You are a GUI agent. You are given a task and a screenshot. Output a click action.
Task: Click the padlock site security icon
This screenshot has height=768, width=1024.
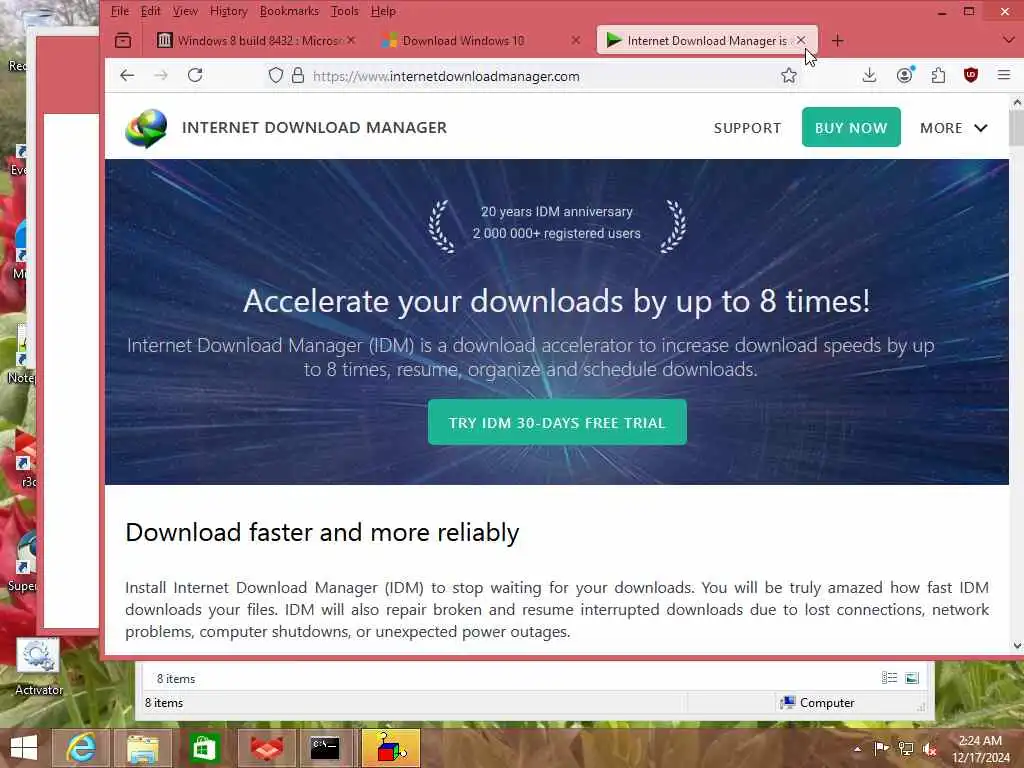pyautogui.click(x=298, y=76)
